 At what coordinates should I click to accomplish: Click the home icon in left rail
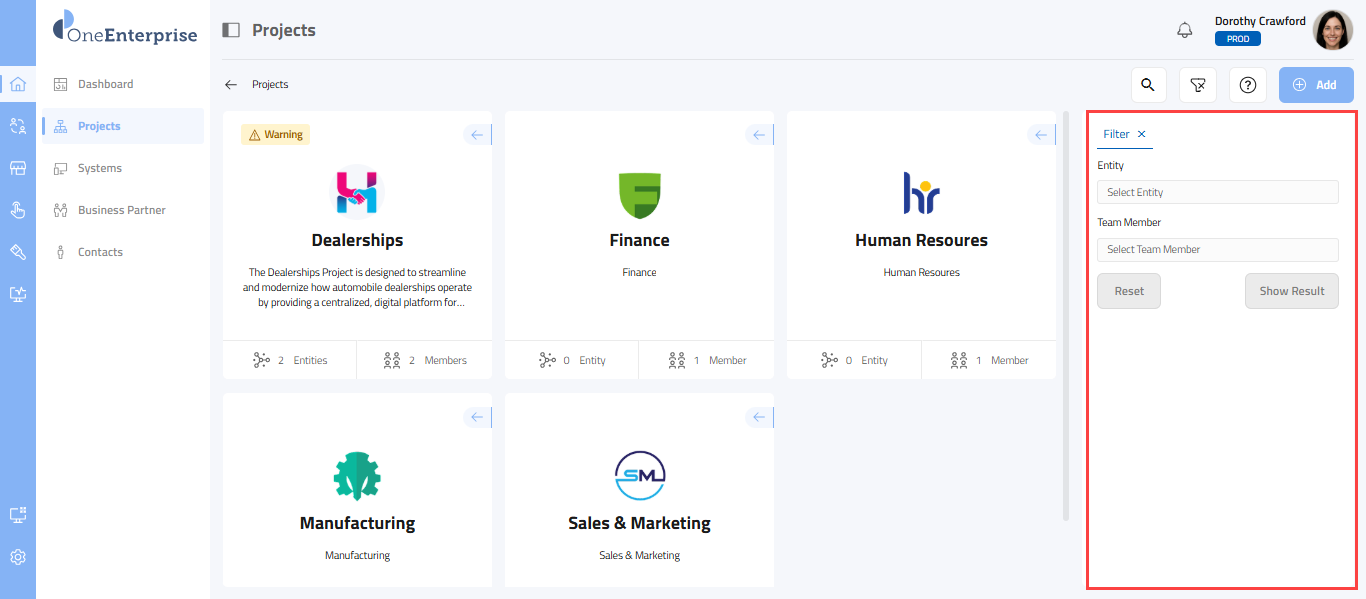[18, 84]
